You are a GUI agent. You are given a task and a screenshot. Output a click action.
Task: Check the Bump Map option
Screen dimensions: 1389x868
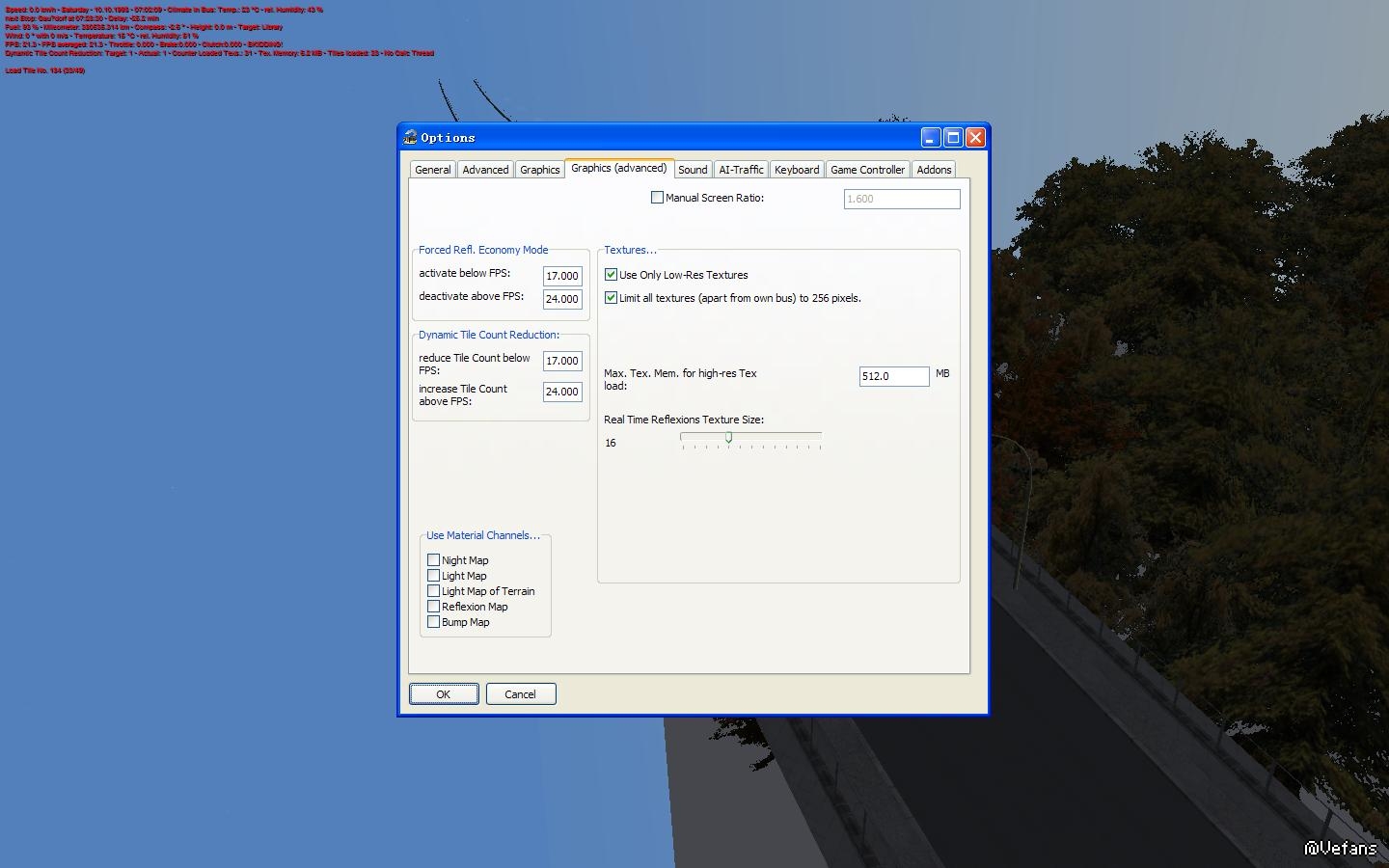tap(434, 622)
